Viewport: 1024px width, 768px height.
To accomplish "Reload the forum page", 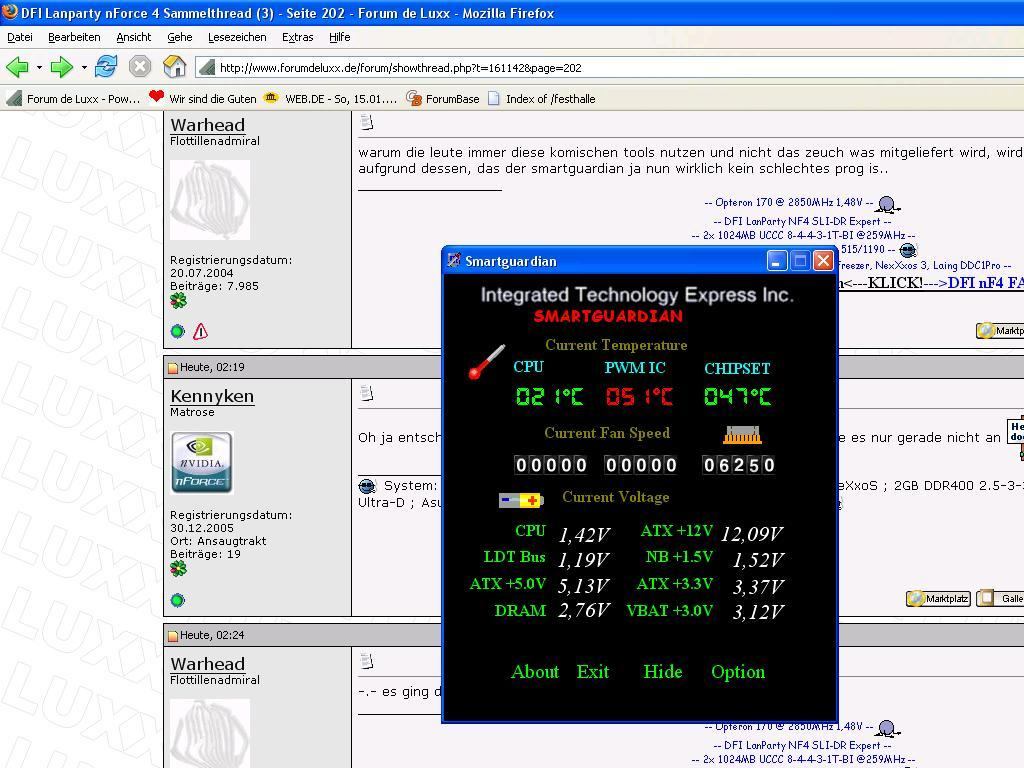I will coord(106,67).
